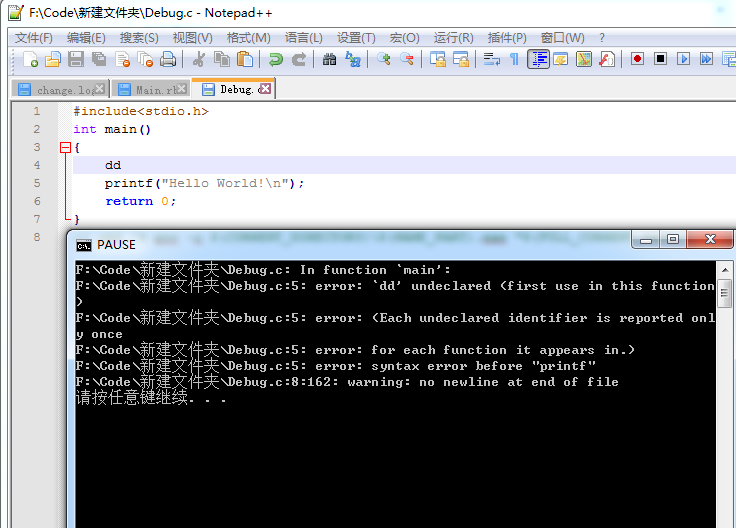Screen dimensions: 736x528
Task: Switch to the Main.rb tab
Action: 151,89
